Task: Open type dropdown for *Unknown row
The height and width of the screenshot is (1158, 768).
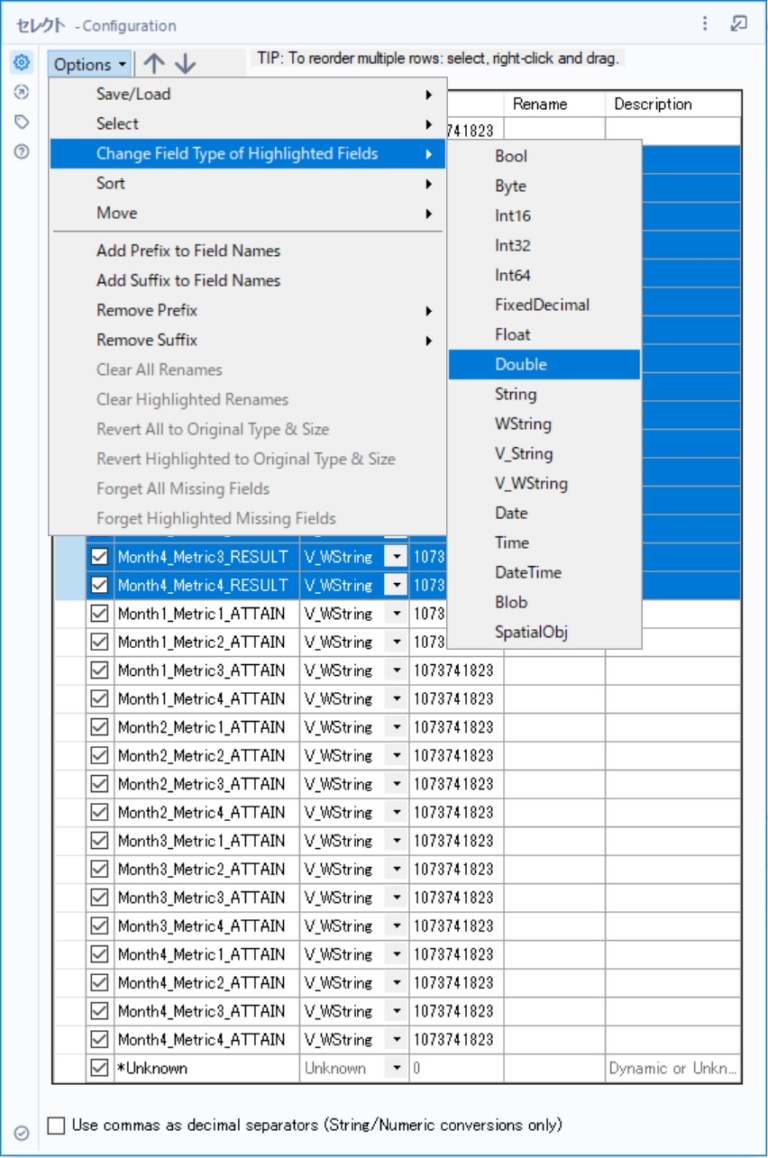Action: point(397,1067)
